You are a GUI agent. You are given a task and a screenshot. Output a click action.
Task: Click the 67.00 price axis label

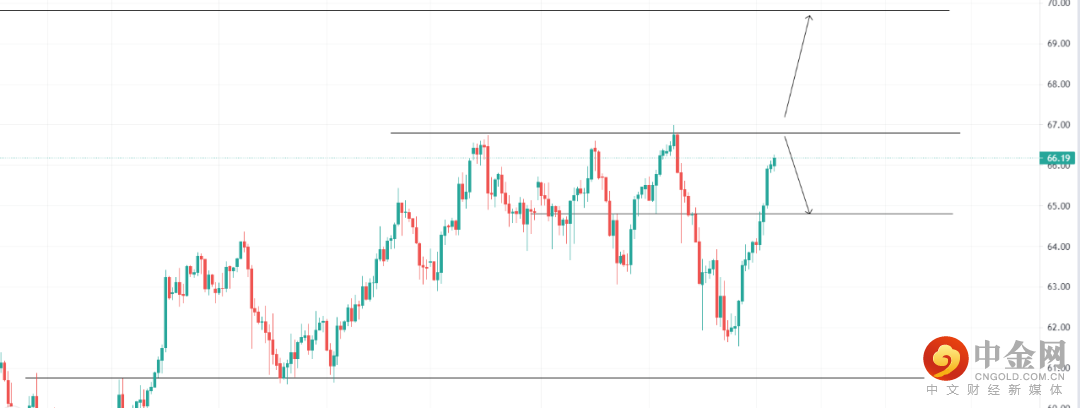1061,125
